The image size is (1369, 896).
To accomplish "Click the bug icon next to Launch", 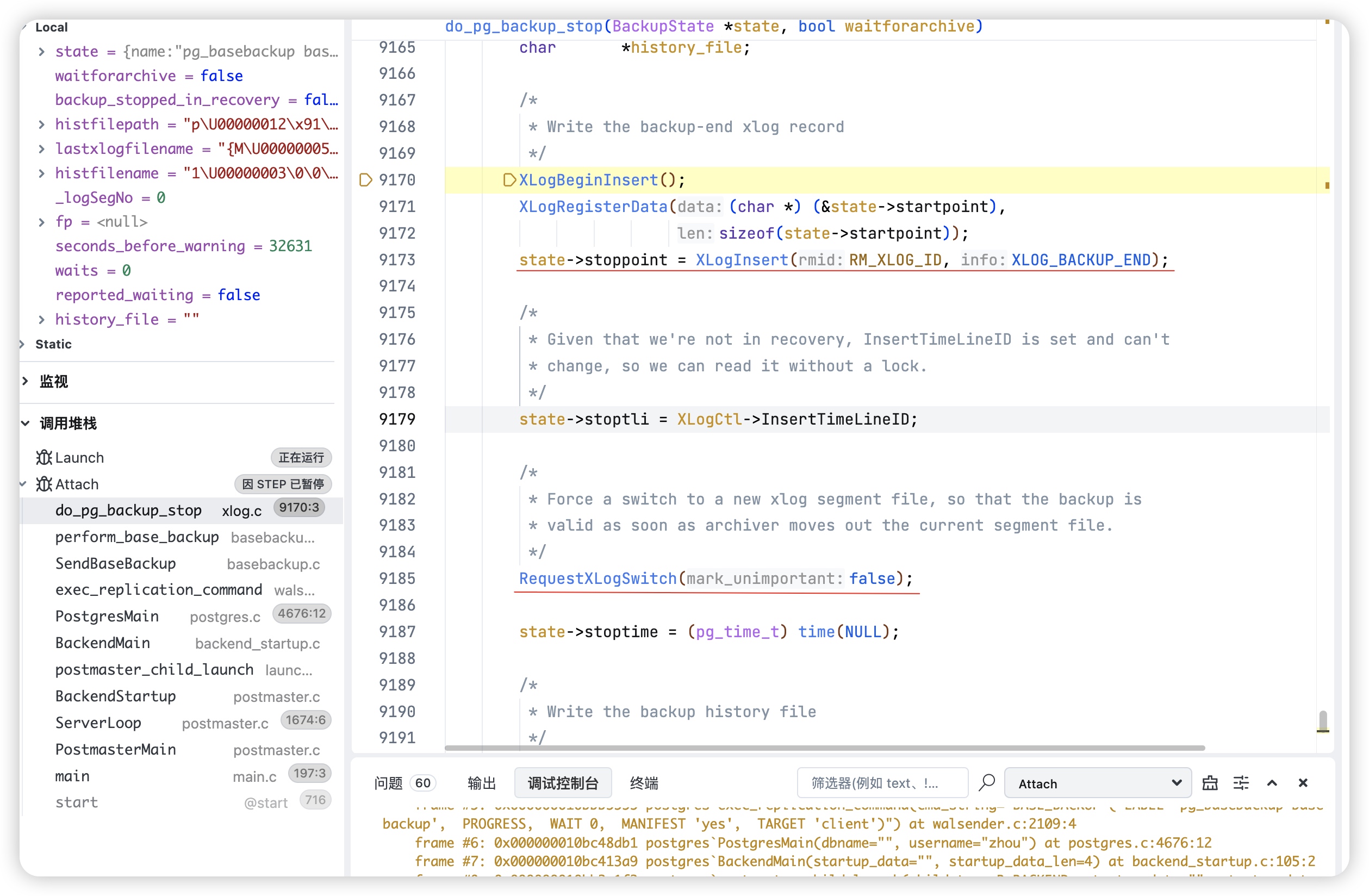I will click(43, 458).
